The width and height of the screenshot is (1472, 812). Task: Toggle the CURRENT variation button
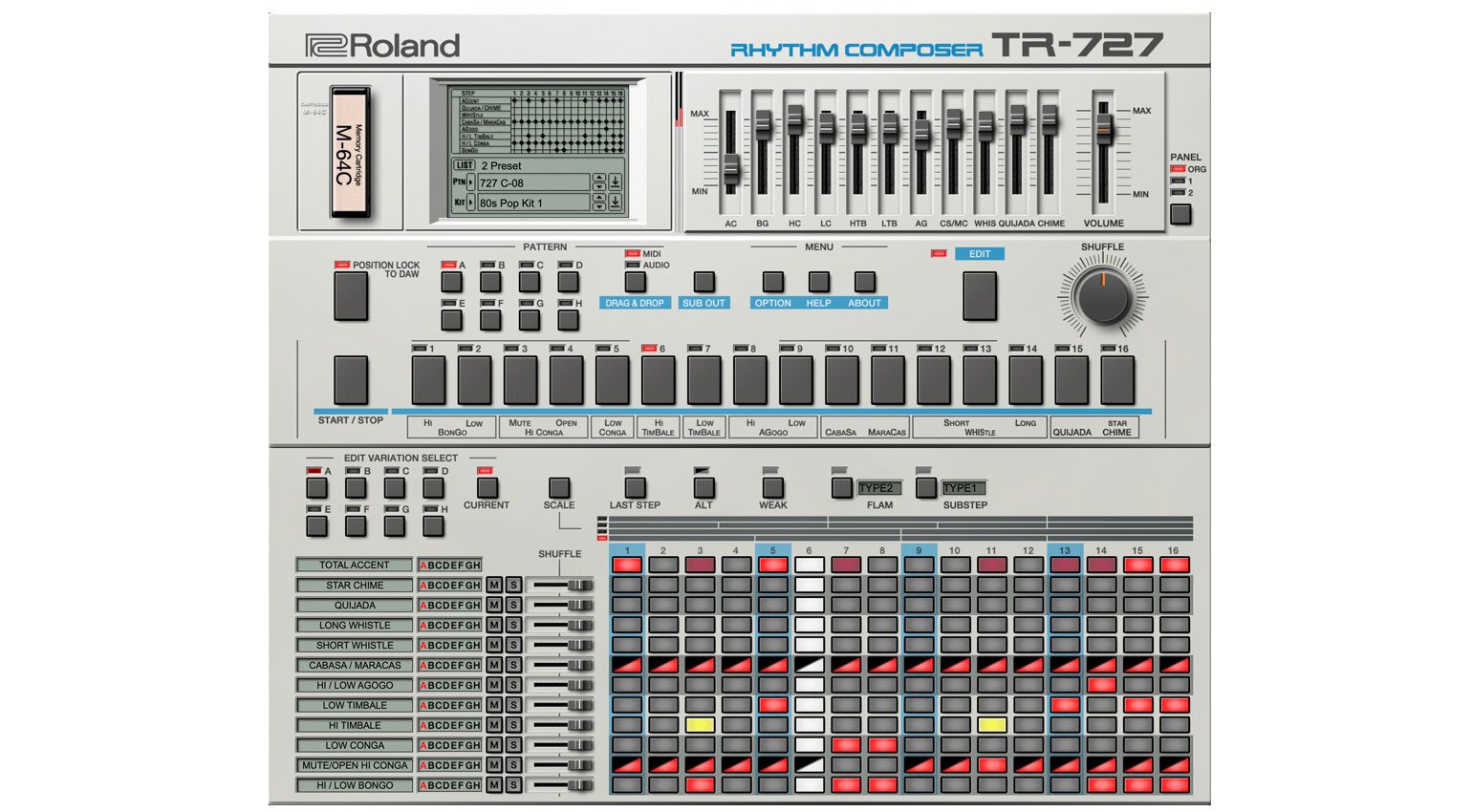pos(487,488)
